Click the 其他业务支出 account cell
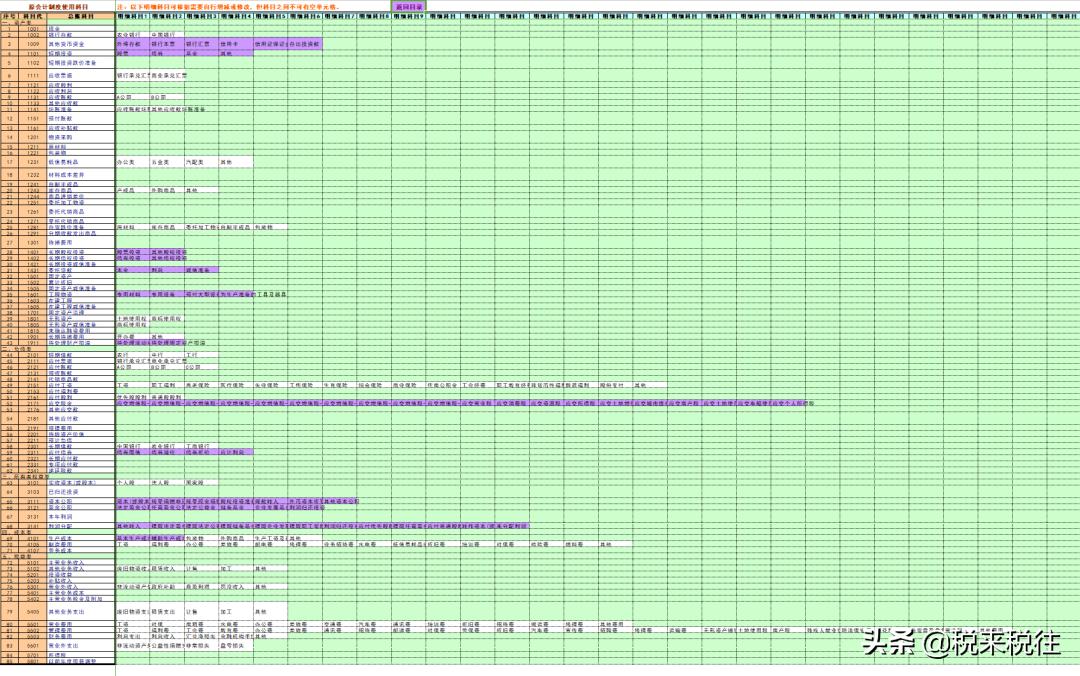Viewport: 1080px width, 676px height. tap(81, 612)
